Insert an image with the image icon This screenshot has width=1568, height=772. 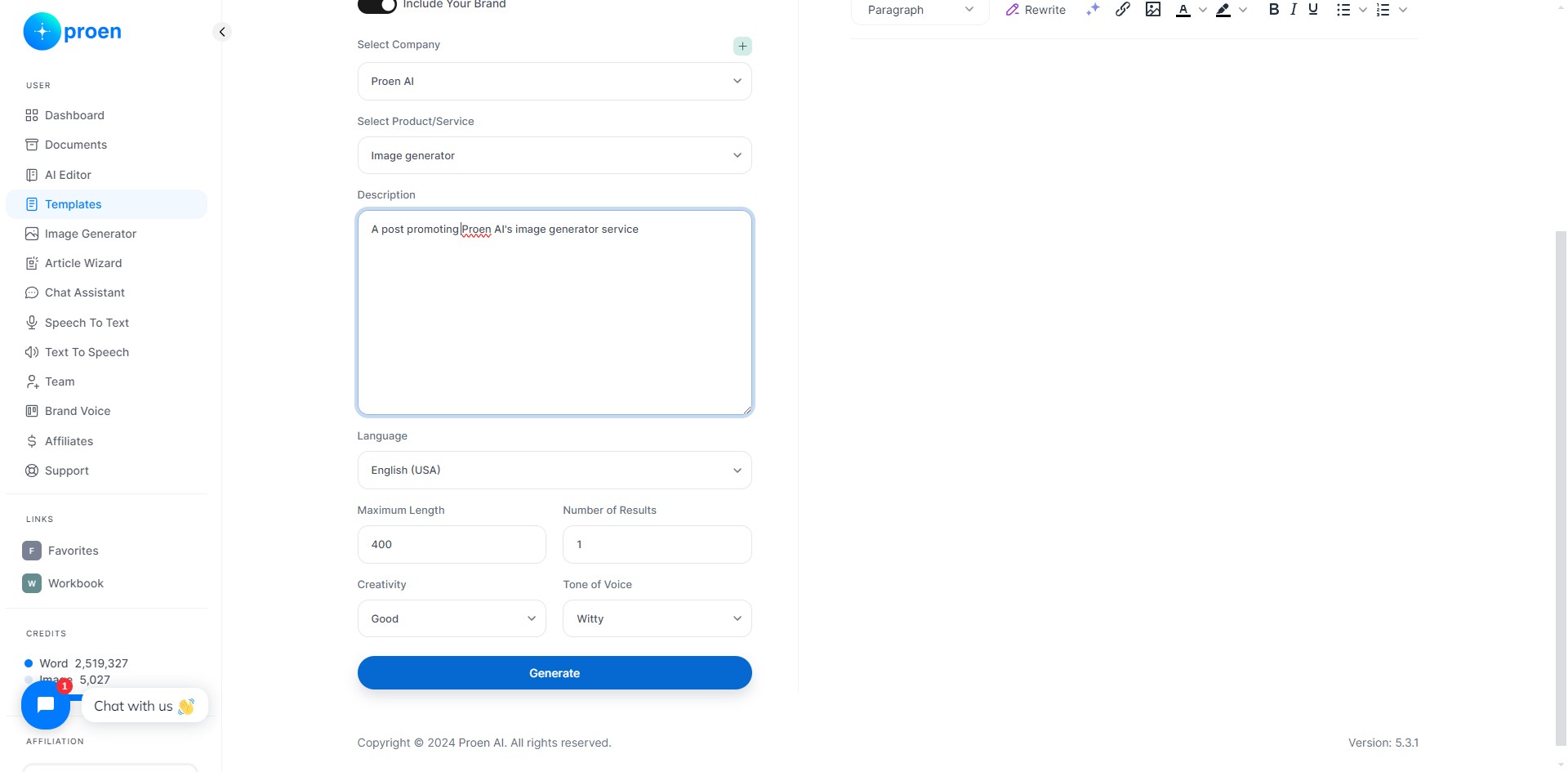coord(1153,10)
